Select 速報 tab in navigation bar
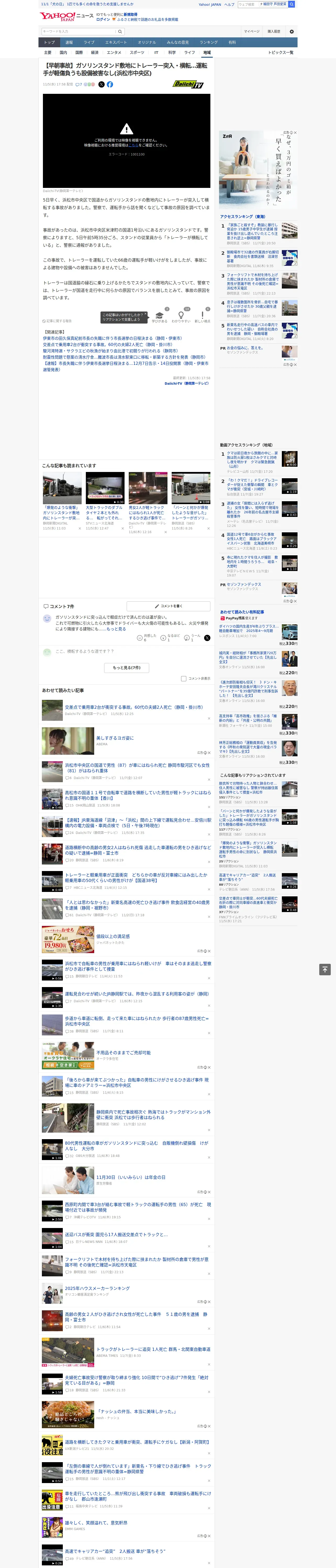The width and height of the screenshot is (336, 1568). pos(69,43)
